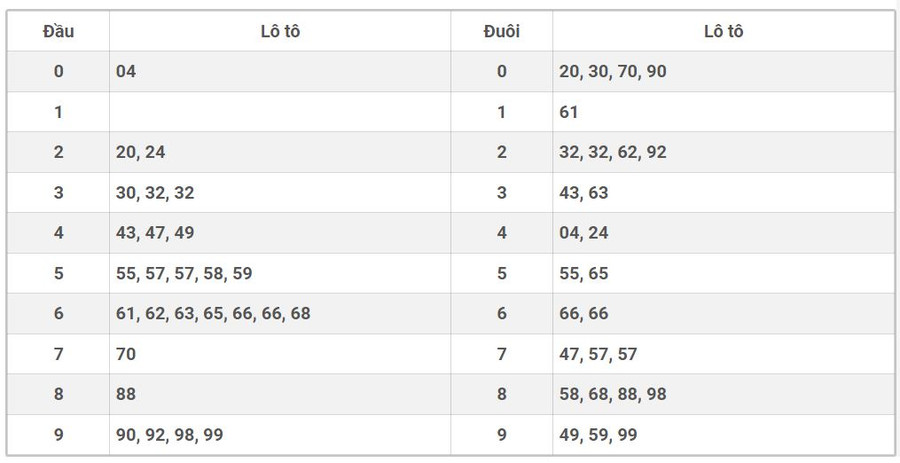Click the "Đuôi" column header
This screenshot has width=900, height=463.
(x=501, y=31)
